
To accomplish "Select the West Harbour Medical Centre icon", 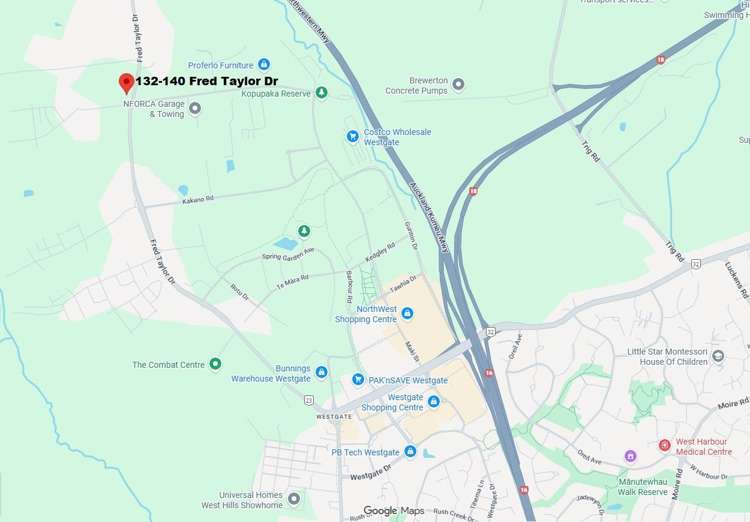I will point(664,445).
